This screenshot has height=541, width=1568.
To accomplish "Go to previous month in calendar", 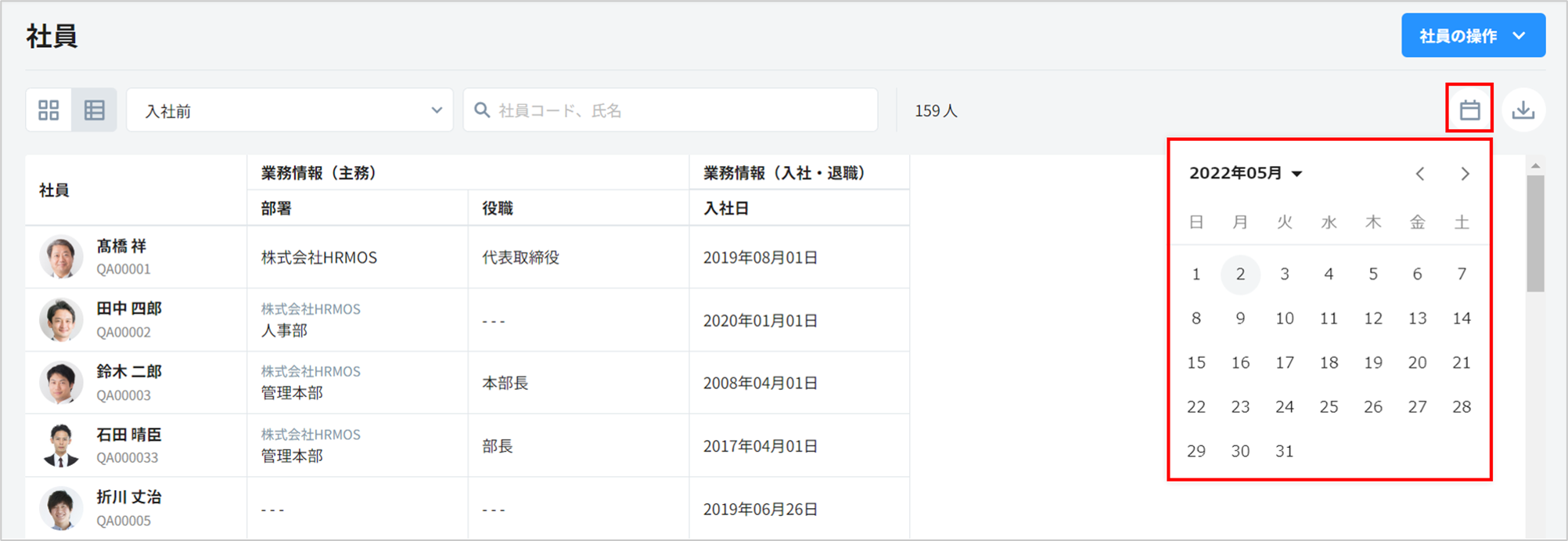I will pyautogui.click(x=1419, y=174).
